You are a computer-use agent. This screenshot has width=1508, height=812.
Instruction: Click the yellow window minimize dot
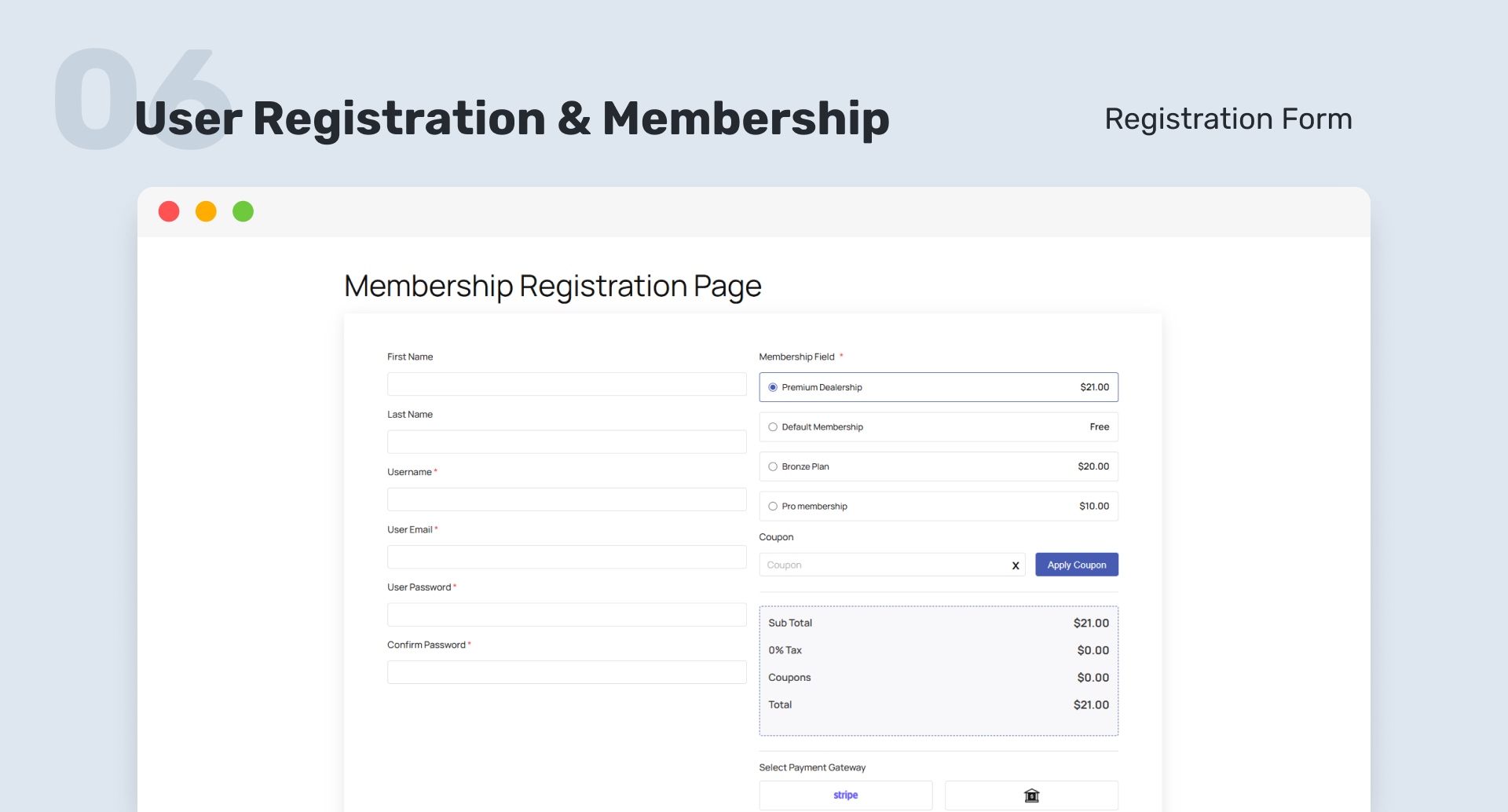(x=206, y=211)
